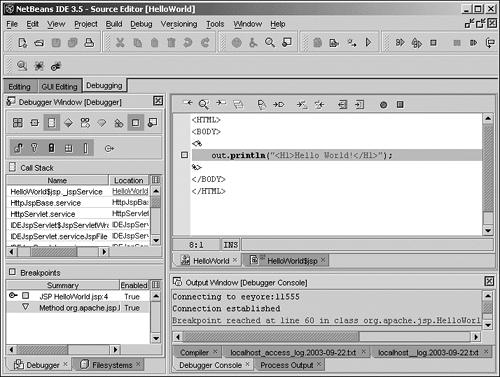Open the localhost_access_log.2003-09-22.txt output tab

(295, 352)
